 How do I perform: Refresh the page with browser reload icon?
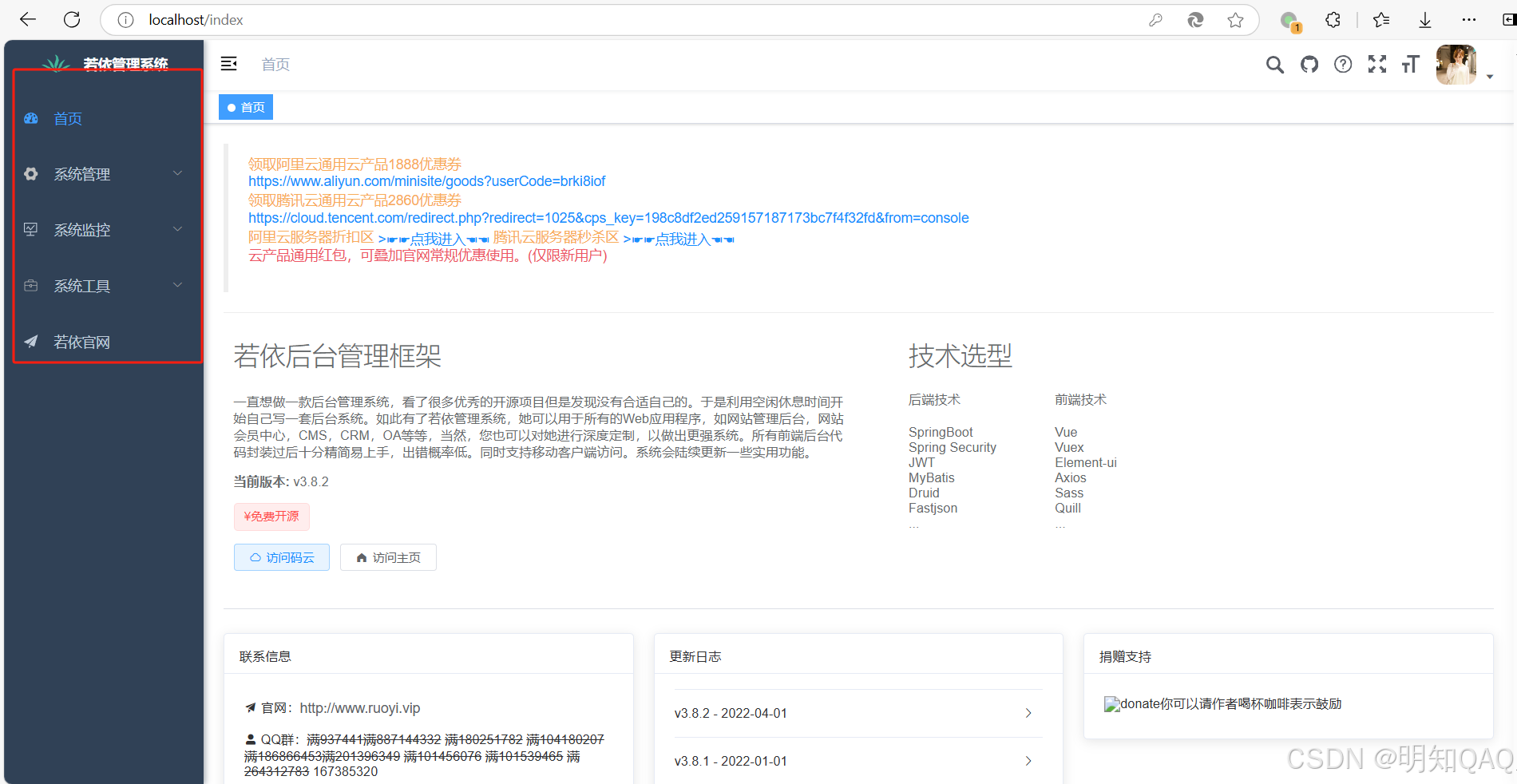(72, 19)
